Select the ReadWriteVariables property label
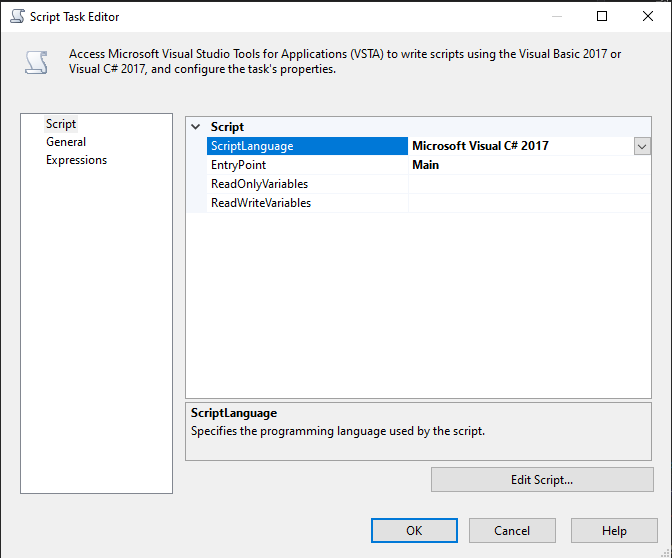 click(x=260, y=203)
